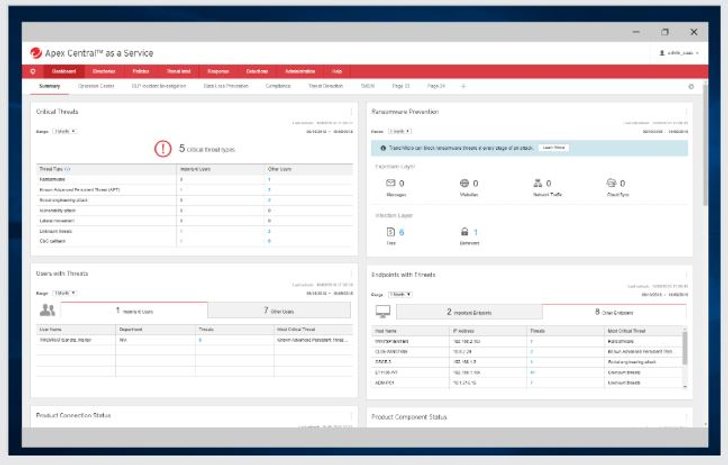Screen dimensions: 728x465
Task: Open Range dropdown in Critical Threats widget
Action: pyautogui.click(x=65, y=131)
